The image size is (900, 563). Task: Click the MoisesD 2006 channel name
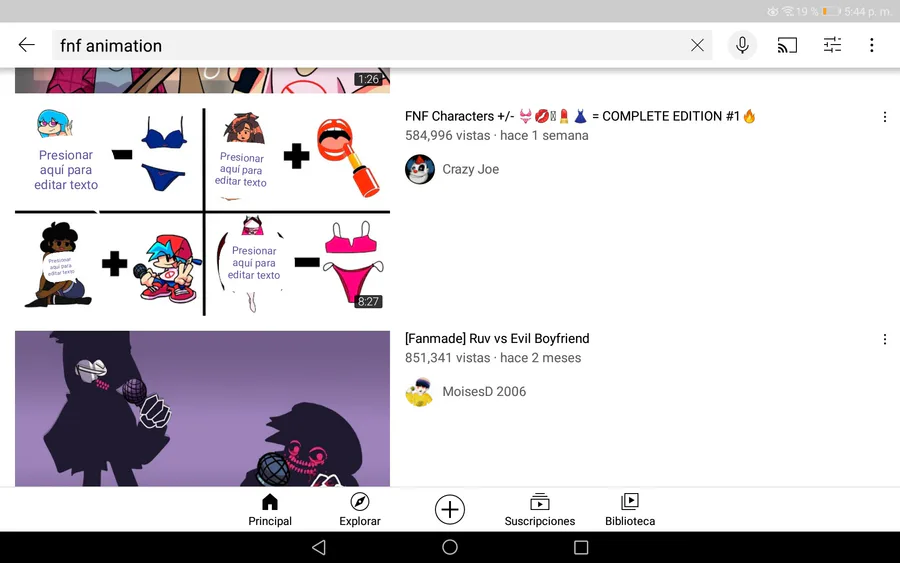[x=484, y=391]
